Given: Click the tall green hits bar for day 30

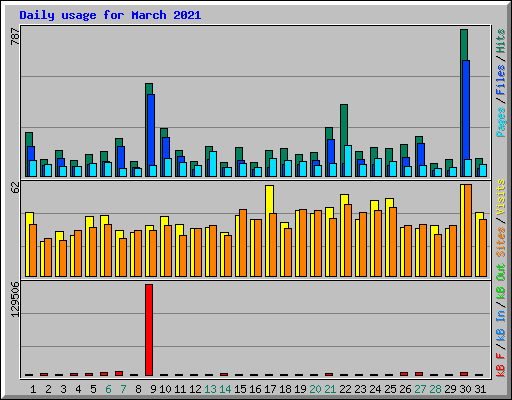Looking at the screenshot, I should point(464,45).
